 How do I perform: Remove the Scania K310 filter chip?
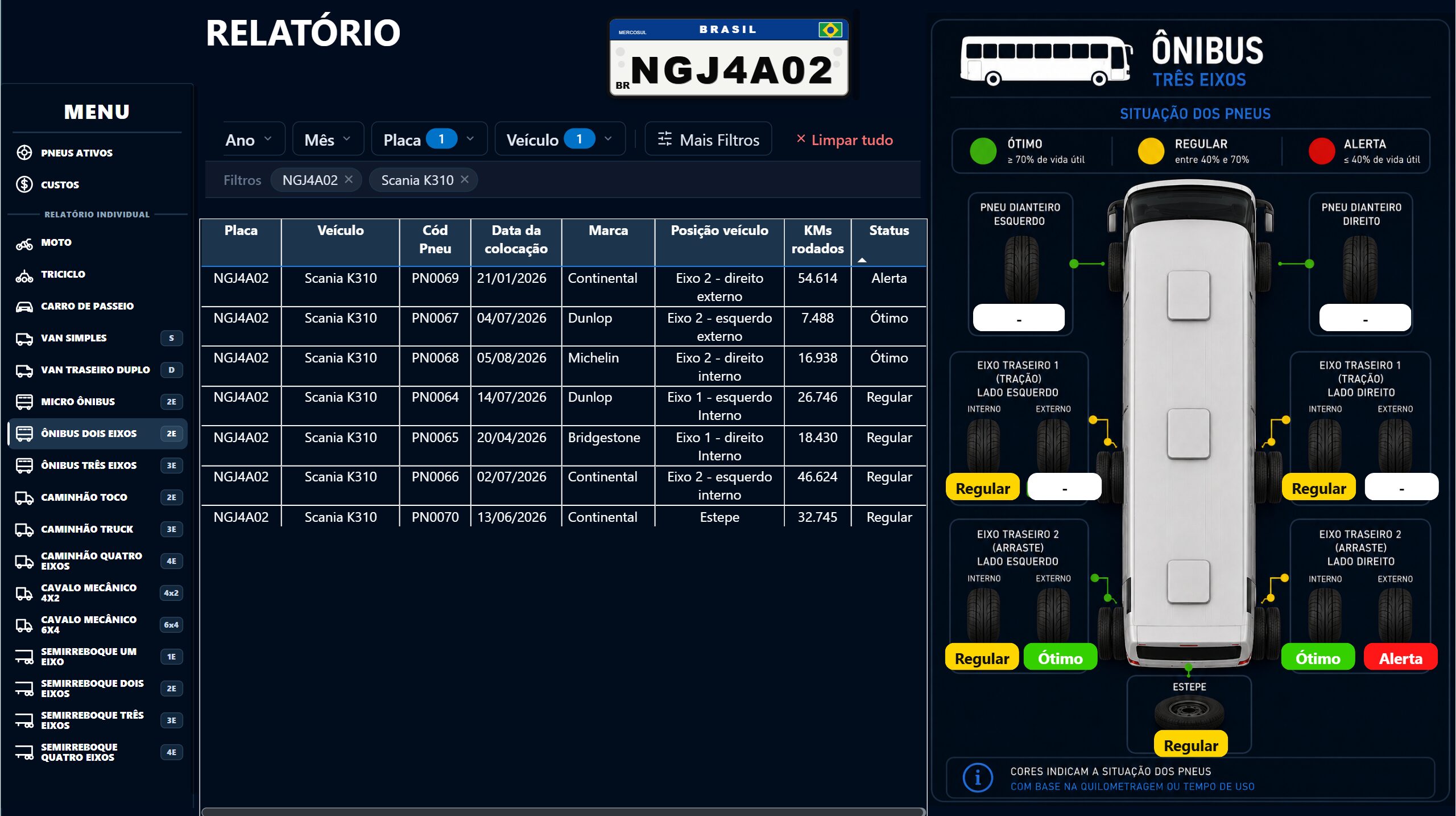point(465,179)
